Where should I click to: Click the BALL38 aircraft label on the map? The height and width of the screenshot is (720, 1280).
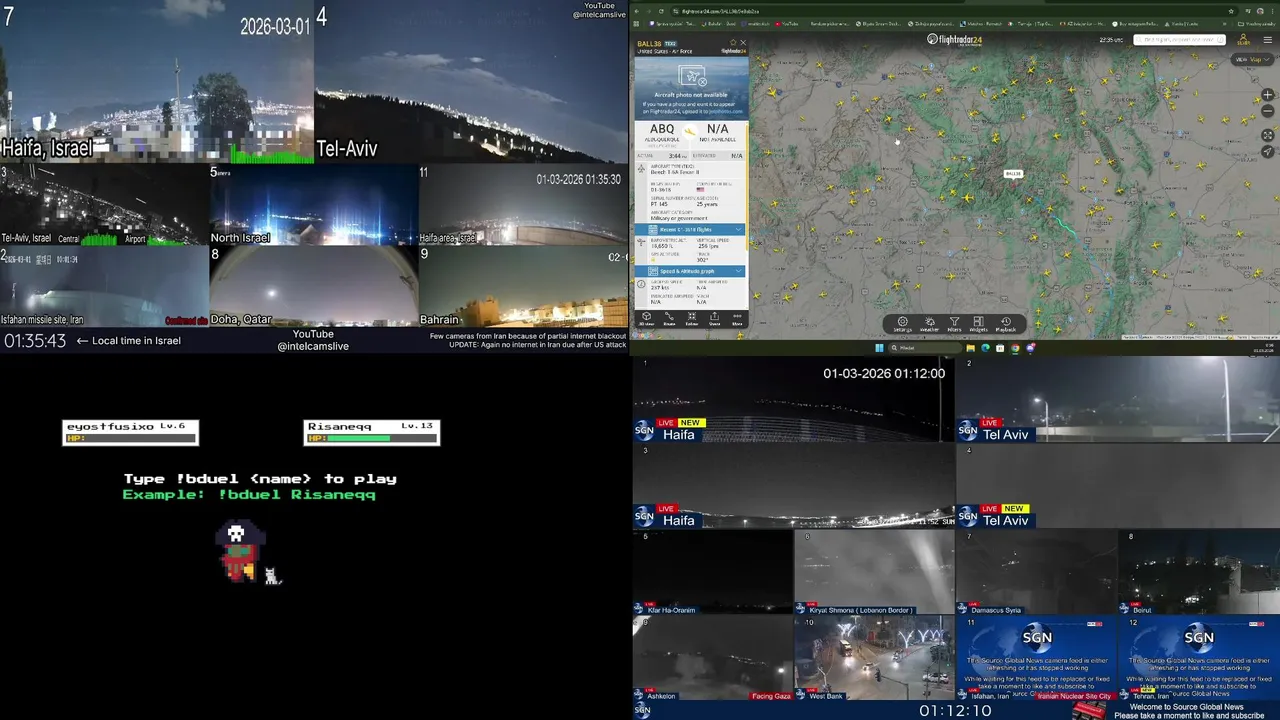click(x=1013, y=174)
